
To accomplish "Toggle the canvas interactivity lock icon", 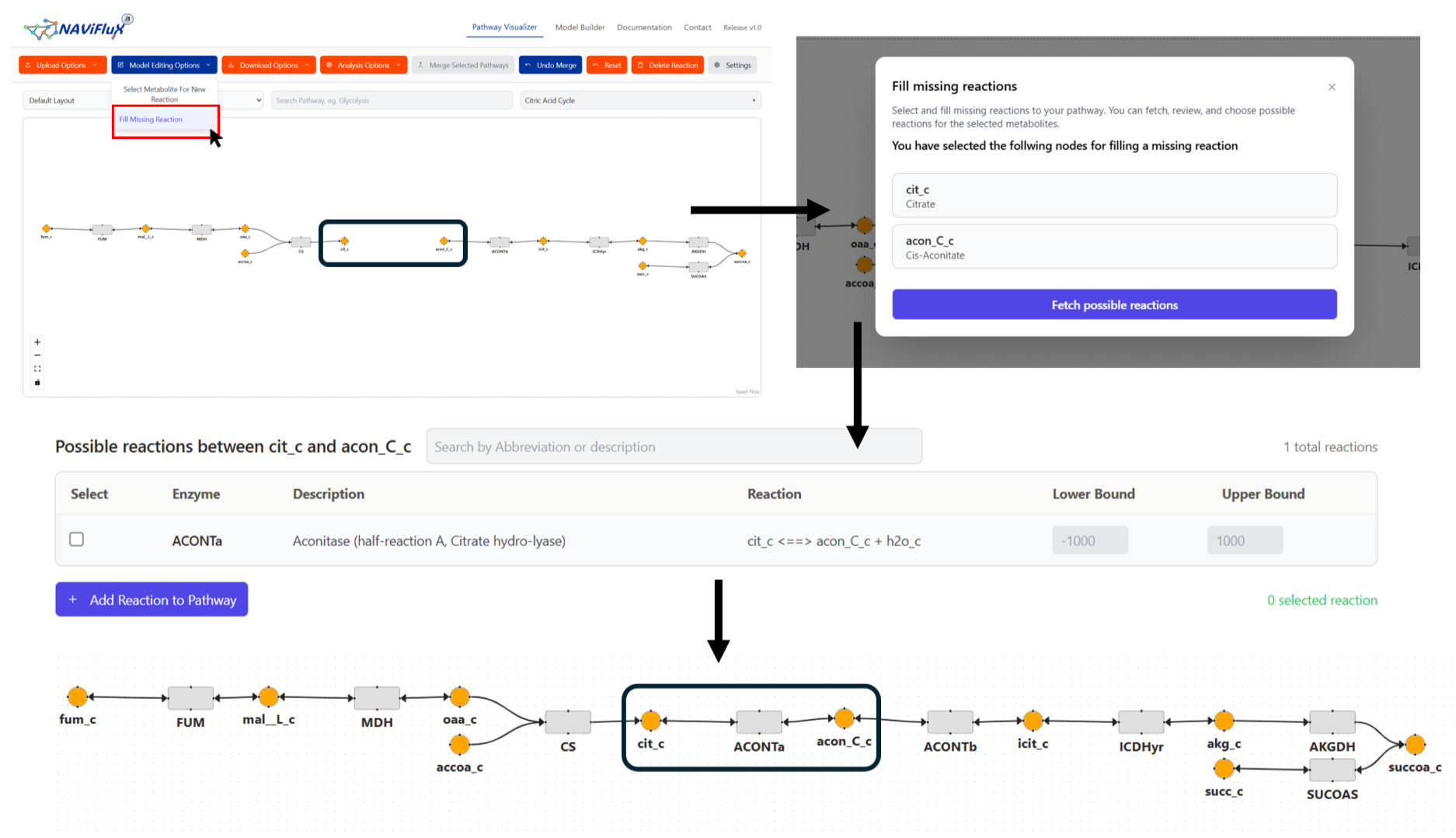I will [37, 382].
